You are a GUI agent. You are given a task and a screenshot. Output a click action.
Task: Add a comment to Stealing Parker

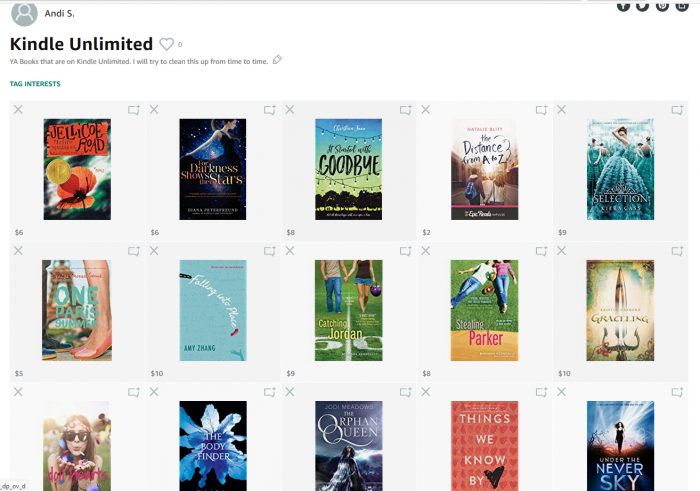click(x=542, y=251)
